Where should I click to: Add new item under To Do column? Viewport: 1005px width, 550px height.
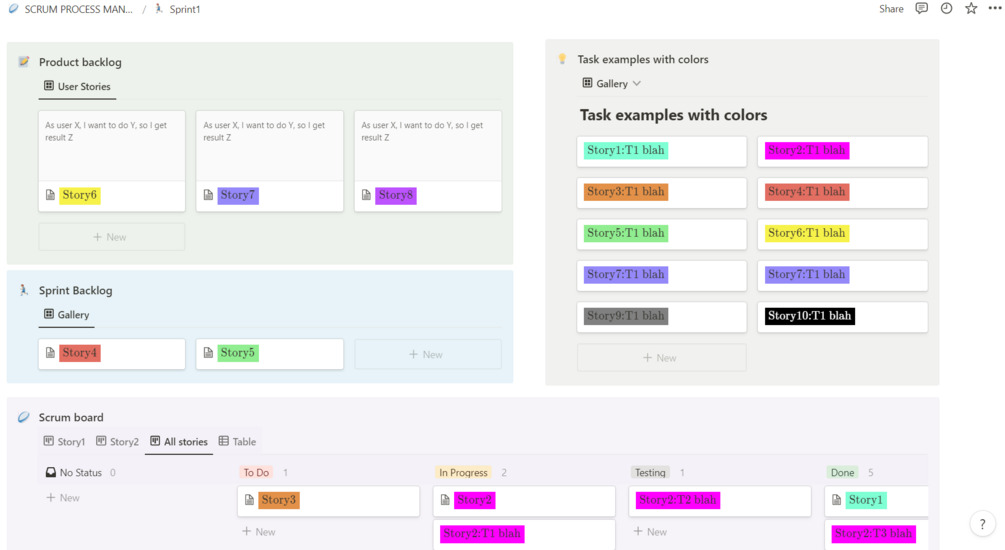(x=259, y=532)
